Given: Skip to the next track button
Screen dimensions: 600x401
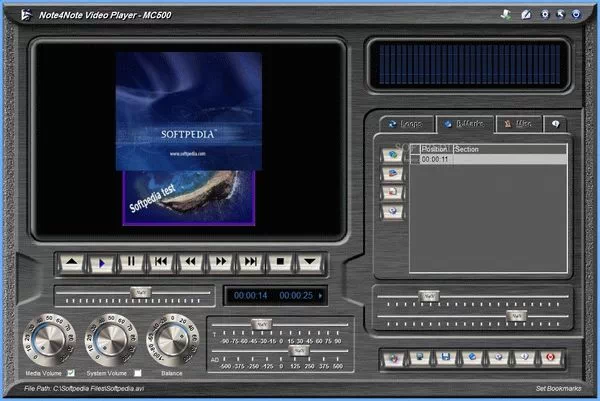Looking at the screenshot, I should coord(251,262).
